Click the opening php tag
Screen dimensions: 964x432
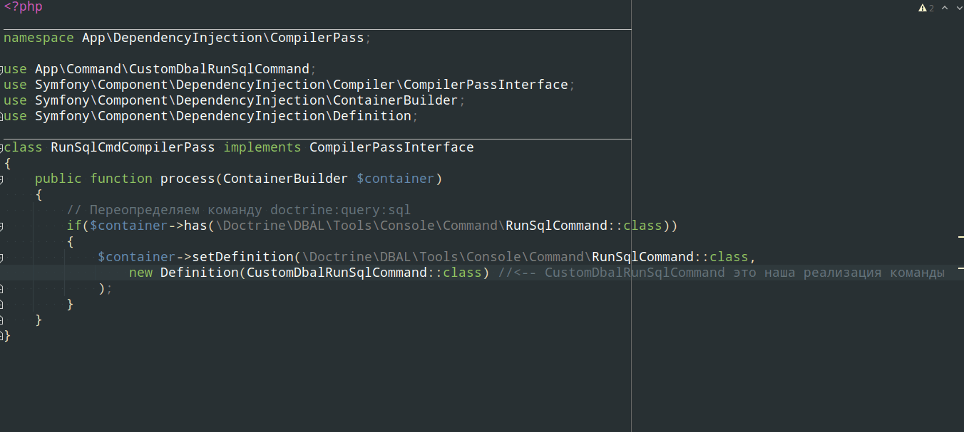pos(23,6)
